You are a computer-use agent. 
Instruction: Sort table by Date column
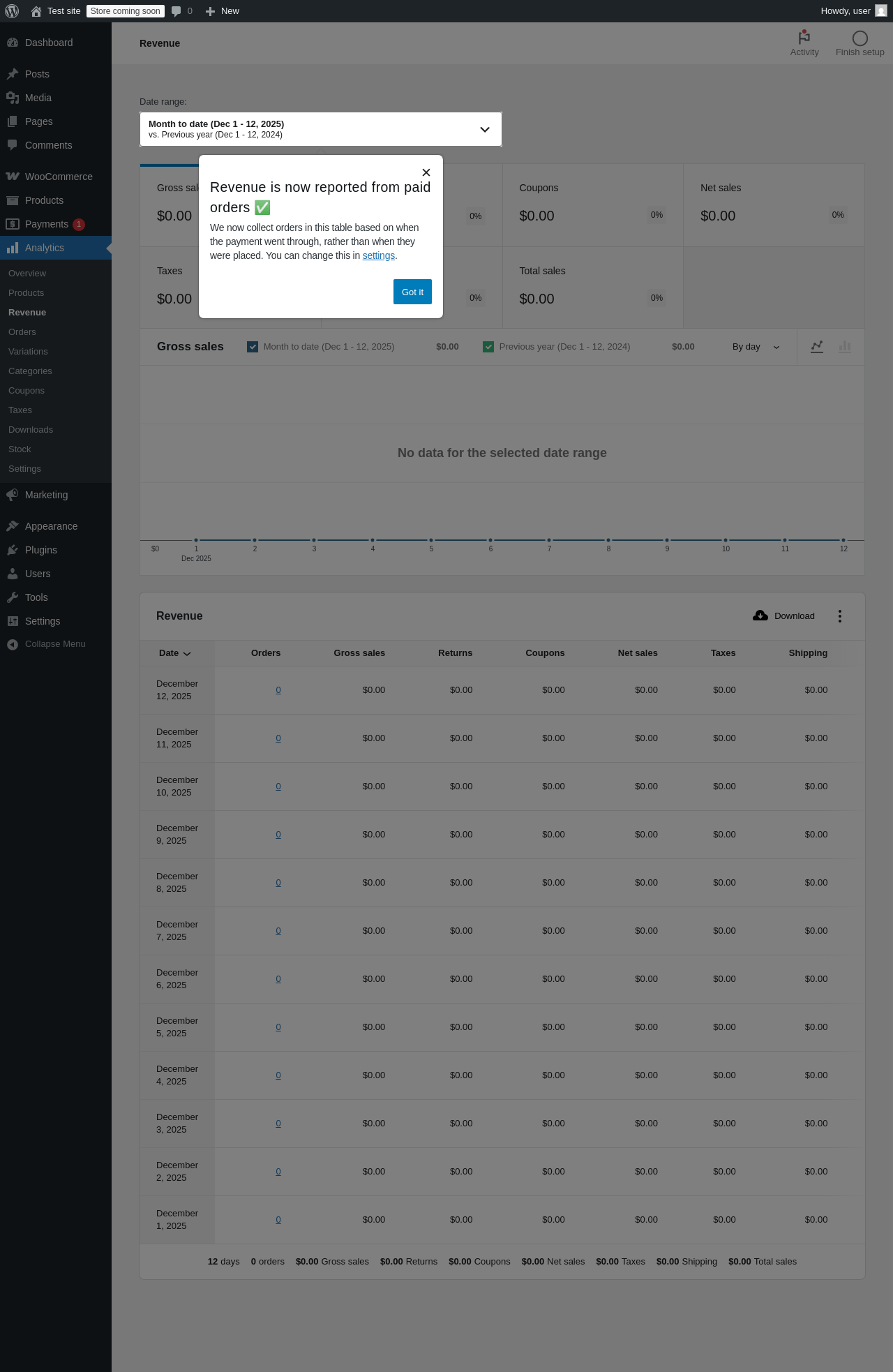(174, 653)
